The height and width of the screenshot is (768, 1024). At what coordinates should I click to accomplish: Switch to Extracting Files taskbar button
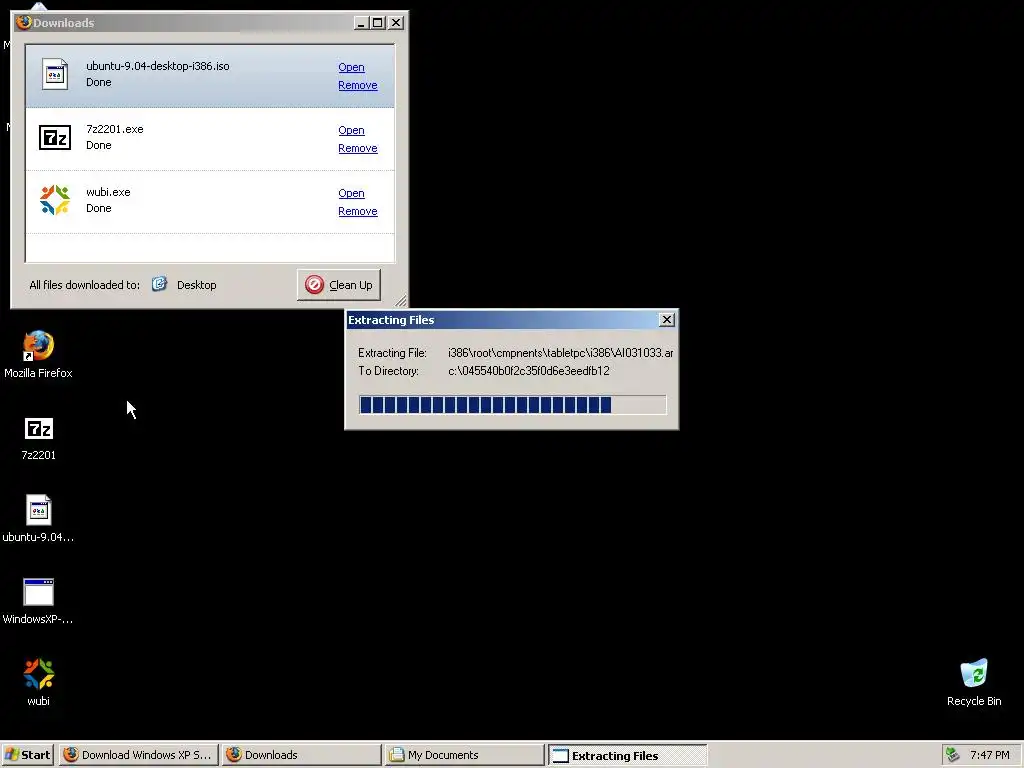(x=628, y=756)
